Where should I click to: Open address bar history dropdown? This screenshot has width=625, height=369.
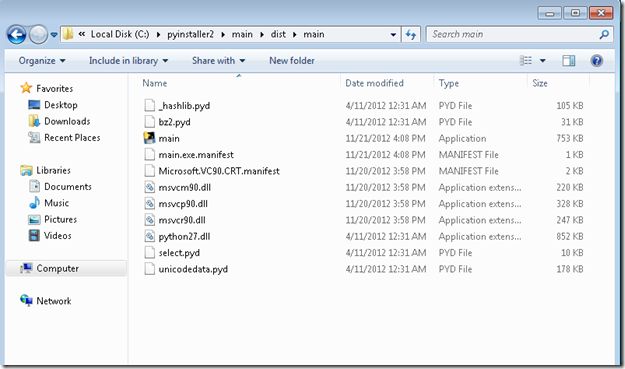tap(393, 35)
